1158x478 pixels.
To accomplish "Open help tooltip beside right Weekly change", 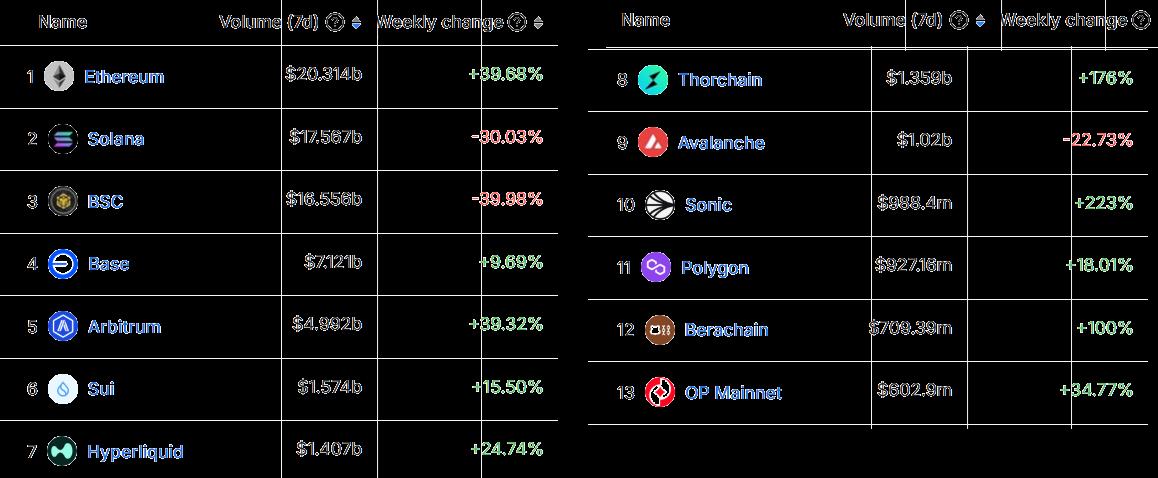I will pos(1138,21).
